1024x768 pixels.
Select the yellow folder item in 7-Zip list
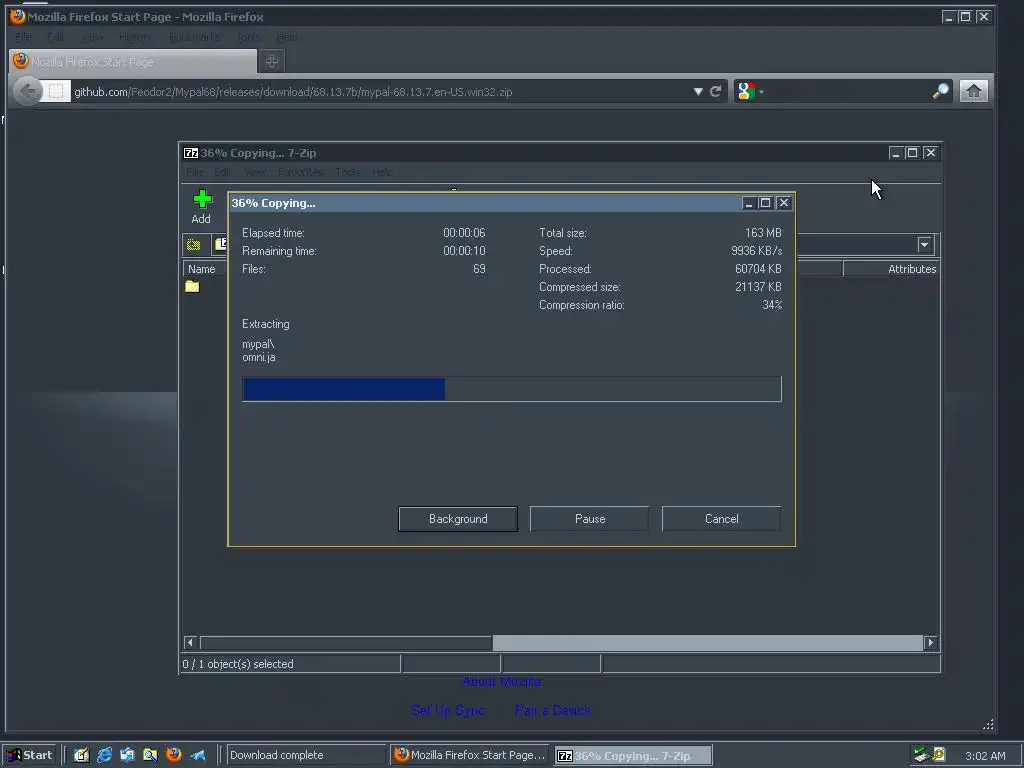(x=192, y=287)
